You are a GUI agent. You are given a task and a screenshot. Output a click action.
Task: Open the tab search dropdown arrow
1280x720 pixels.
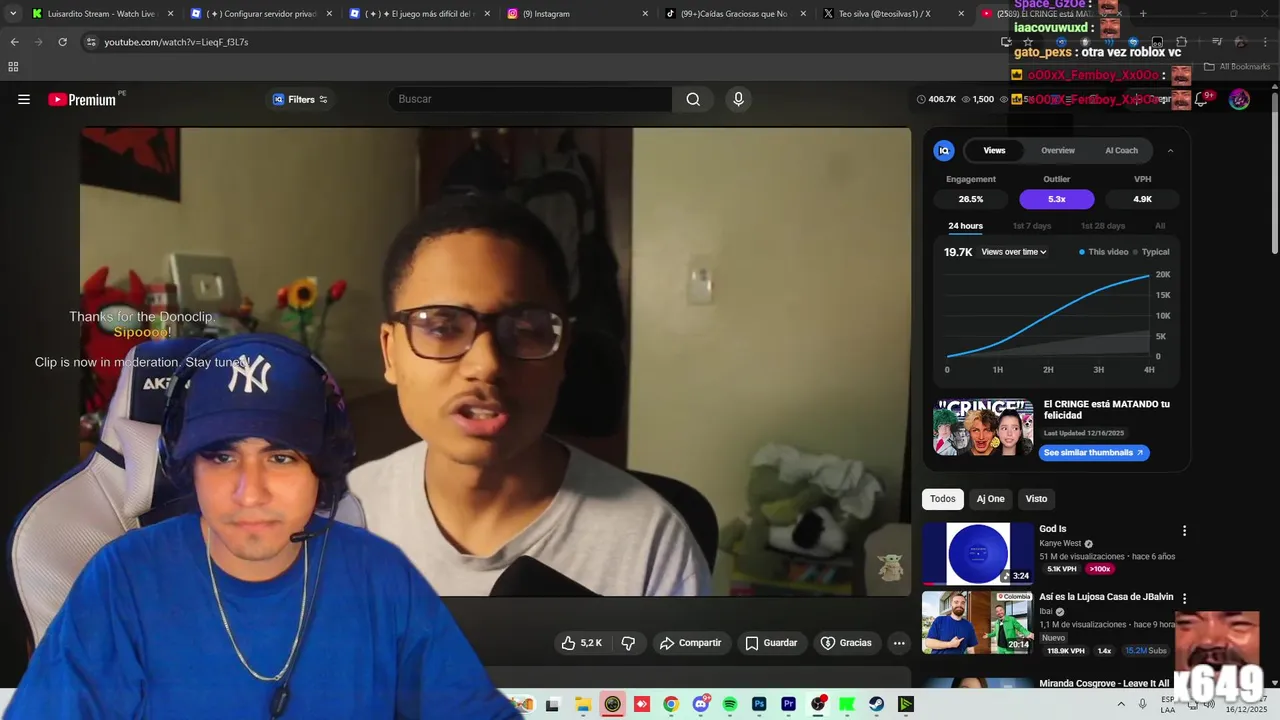12,14
